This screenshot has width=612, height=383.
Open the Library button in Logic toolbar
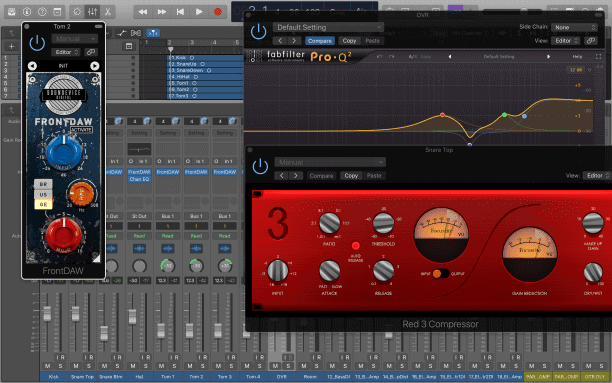coord(11,12)
